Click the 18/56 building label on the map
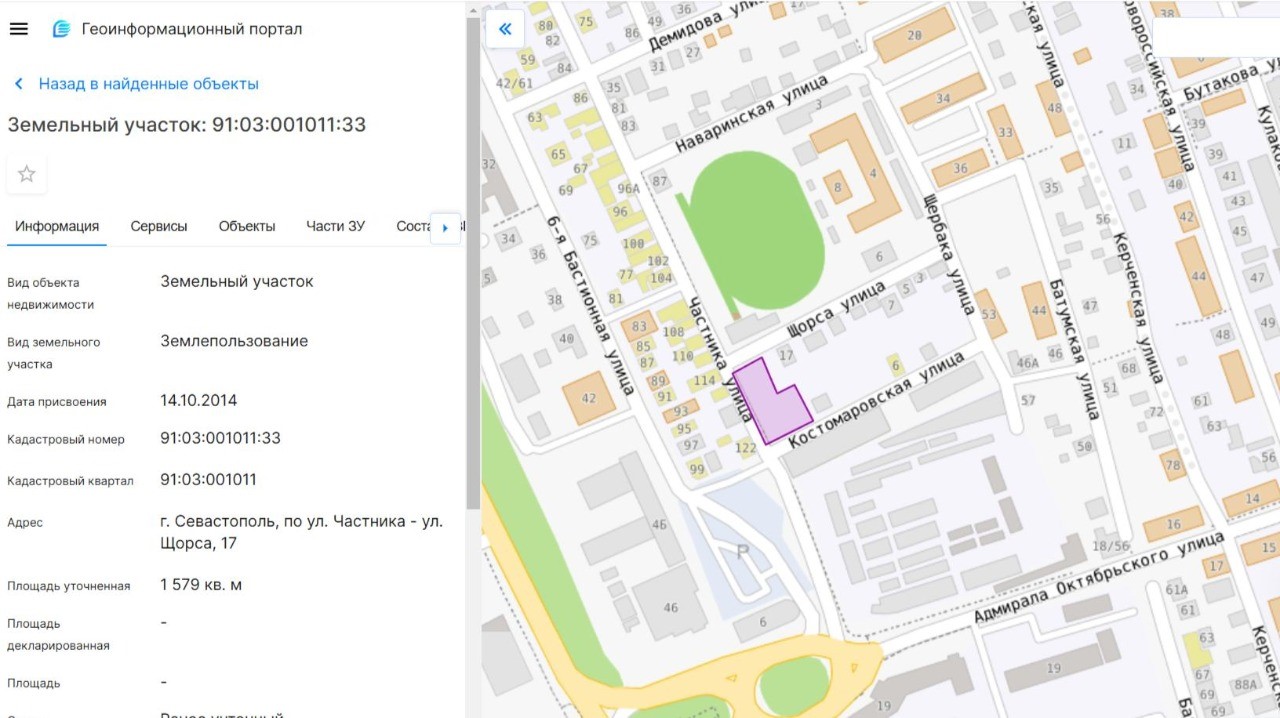This screenshot has height=718, width=1280. 1109,546
